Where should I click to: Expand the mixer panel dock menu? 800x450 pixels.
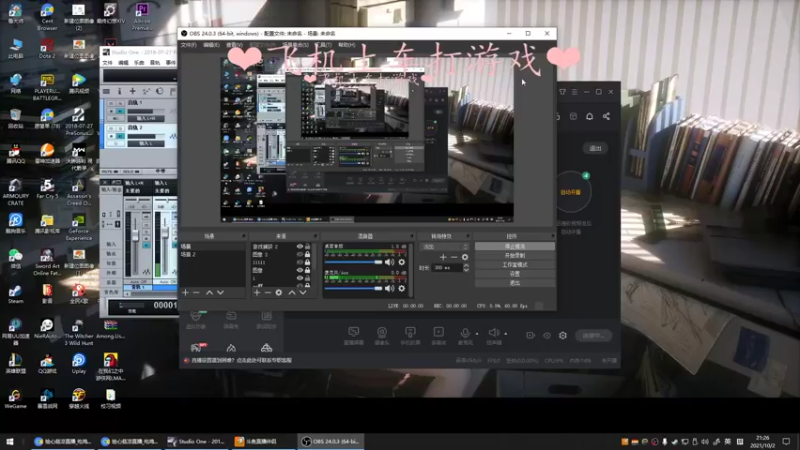point(411,236)
